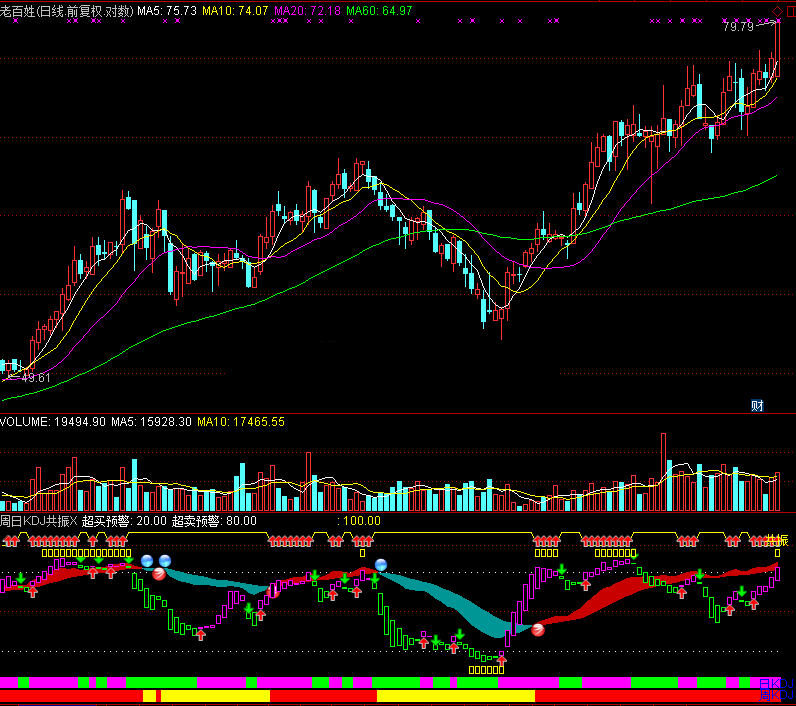Select the MA5: 75.73 price average label
The width and height of the screenshot is (796, 706).
pos(166,10)
